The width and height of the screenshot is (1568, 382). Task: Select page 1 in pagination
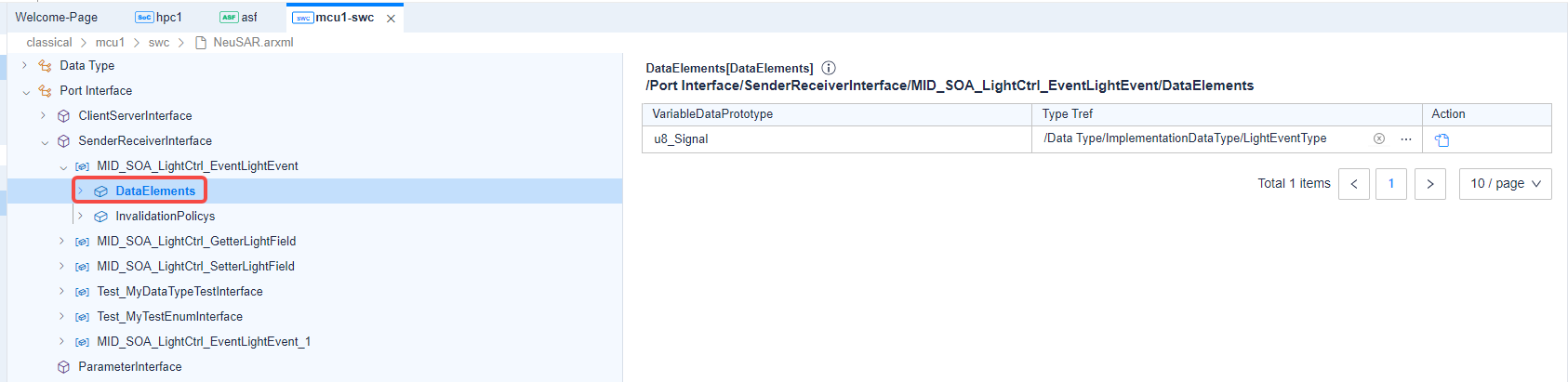[x=1391, y=184]
